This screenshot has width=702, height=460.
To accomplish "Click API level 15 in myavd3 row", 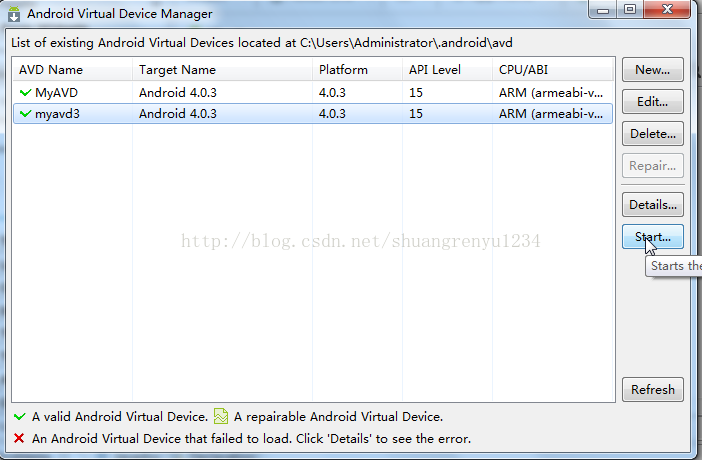I will tap(416, 114).
